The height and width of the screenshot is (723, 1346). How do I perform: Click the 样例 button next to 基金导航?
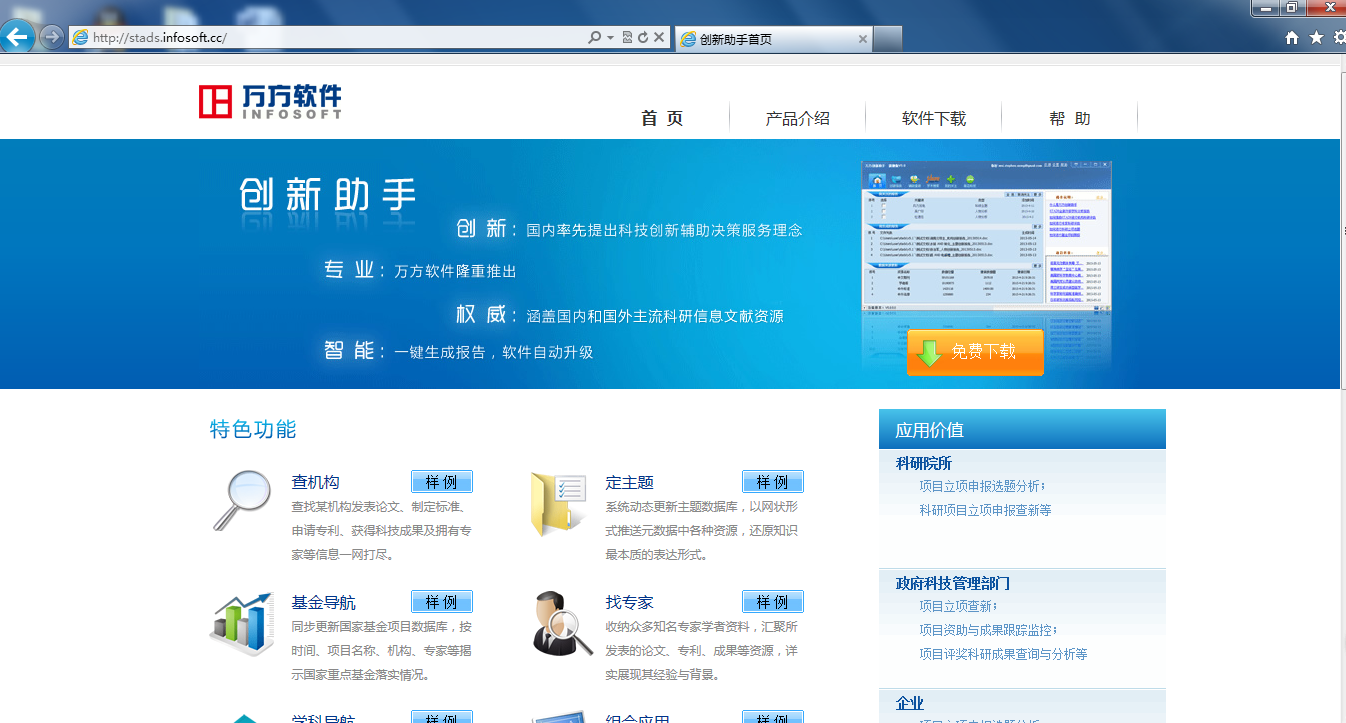click(x=442, y=602)
